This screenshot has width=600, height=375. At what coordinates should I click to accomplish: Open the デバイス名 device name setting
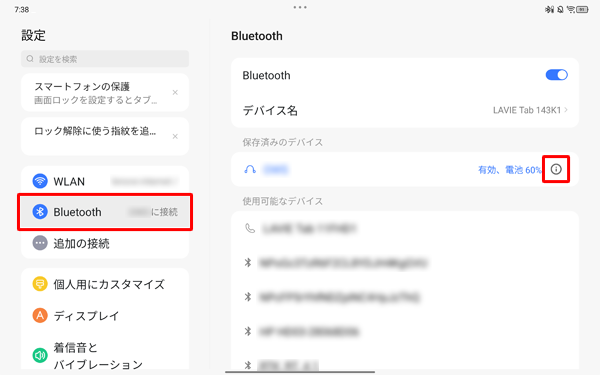[x=405, y=110]
